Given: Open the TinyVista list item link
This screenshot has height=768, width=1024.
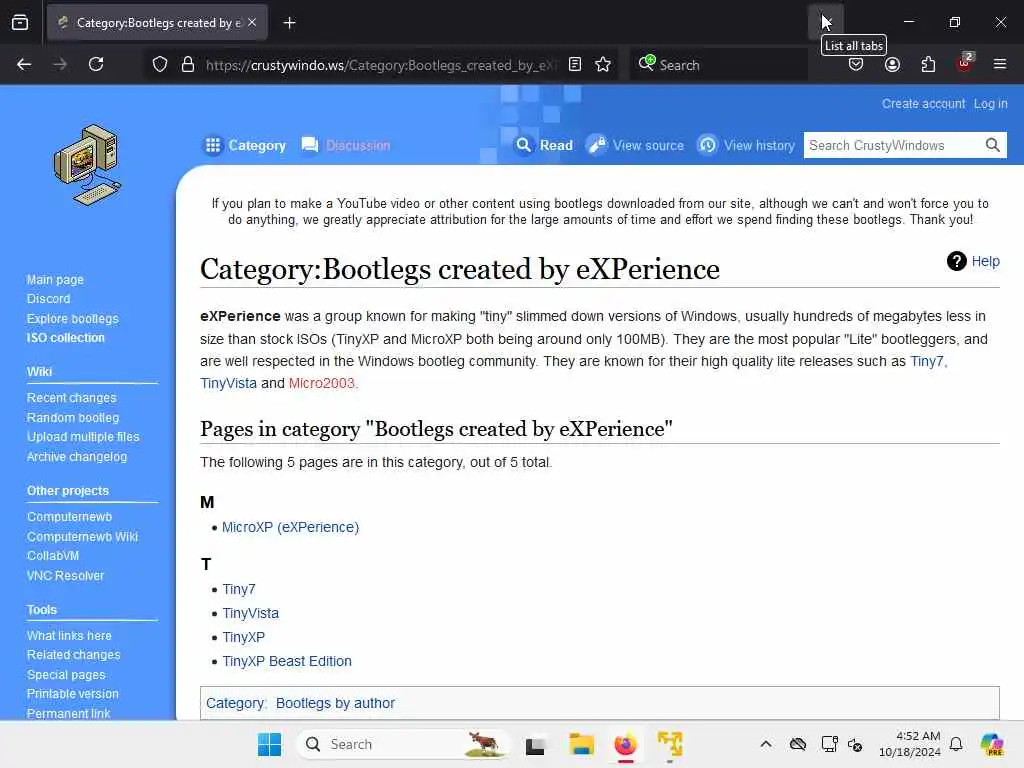Looking at the screenshot, I should 250,613.
